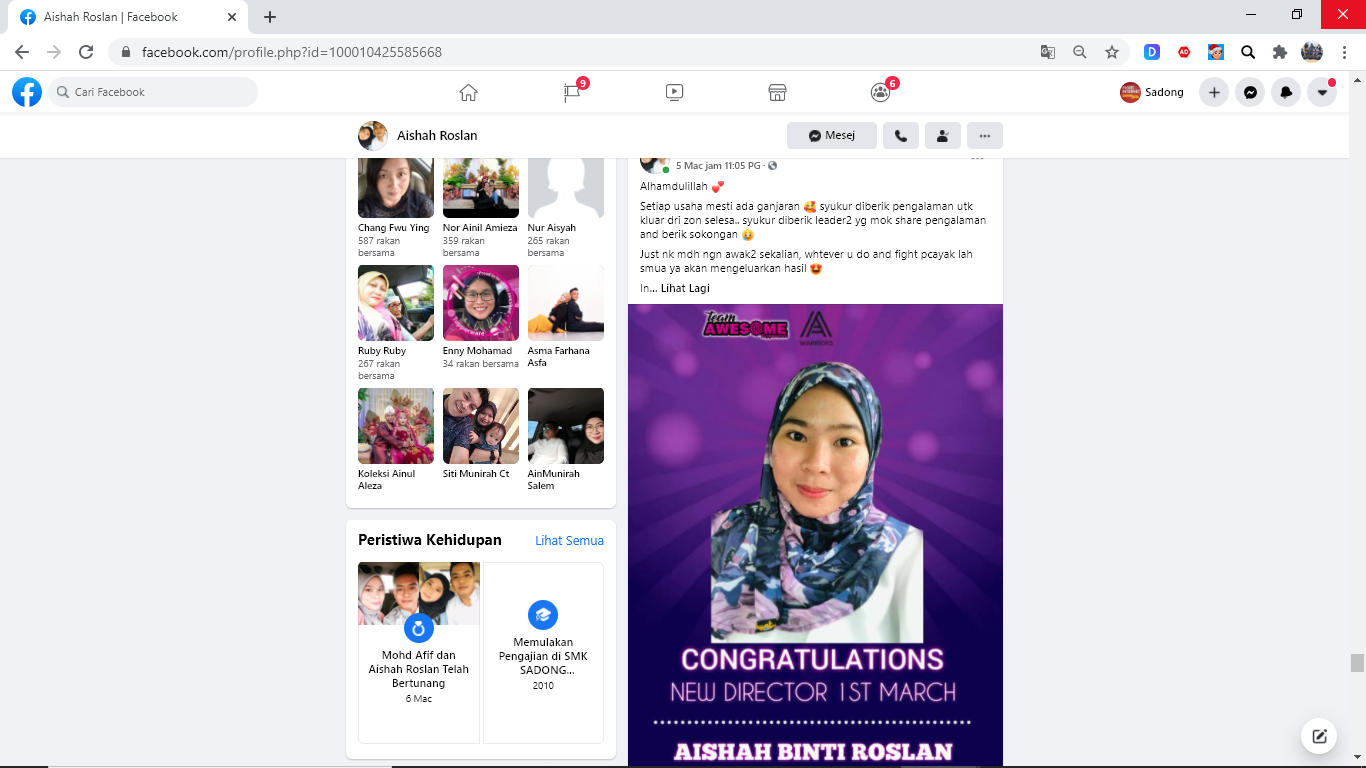Open the Home feed icon
The width and height of the screenshot is (1366, 768).
(x=468, y=92)
